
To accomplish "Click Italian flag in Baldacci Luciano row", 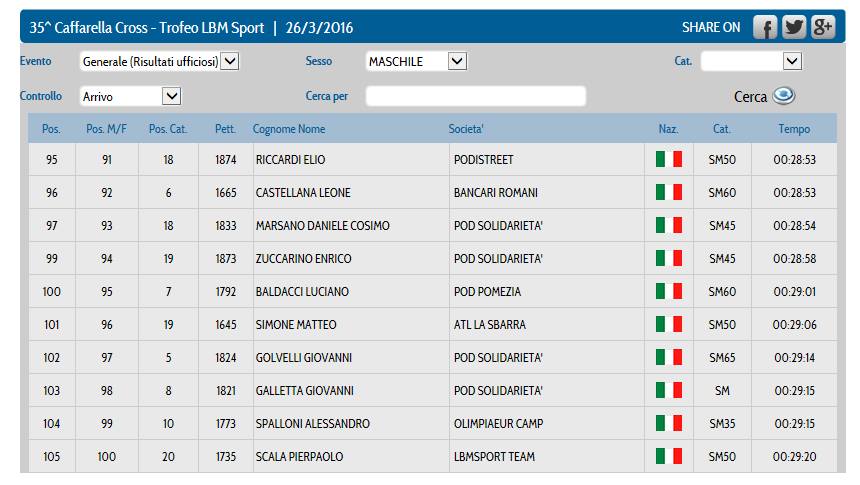I will tap(668, 292).
